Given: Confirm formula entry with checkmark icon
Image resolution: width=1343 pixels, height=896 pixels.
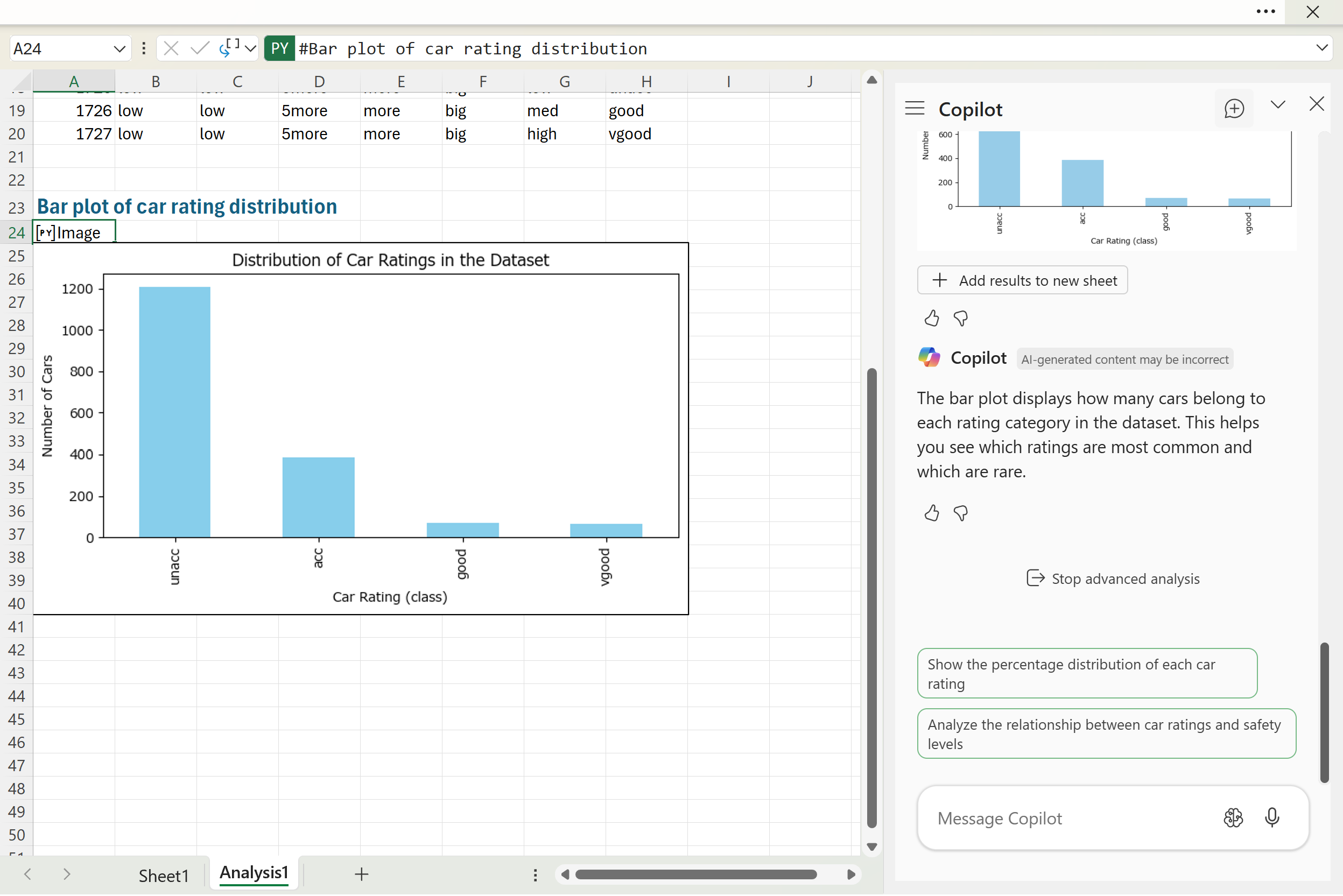Looking at the screenshot, I should (200, 48).
